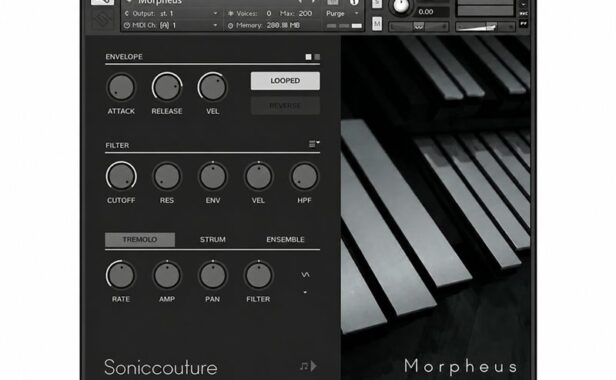Adjust the Tune knob in header
Screen dimensions: 616x380
click(x=401, y=5)
